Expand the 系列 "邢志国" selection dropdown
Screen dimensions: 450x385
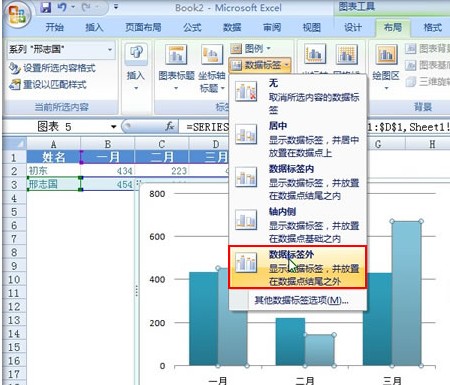110,50
